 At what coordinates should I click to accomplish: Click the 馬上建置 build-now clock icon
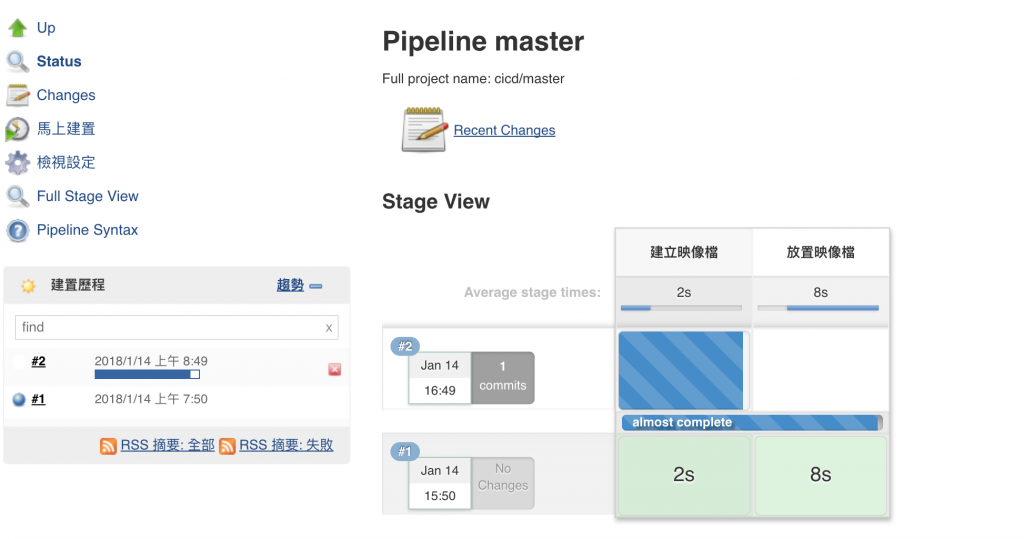[x=17, y=129]
